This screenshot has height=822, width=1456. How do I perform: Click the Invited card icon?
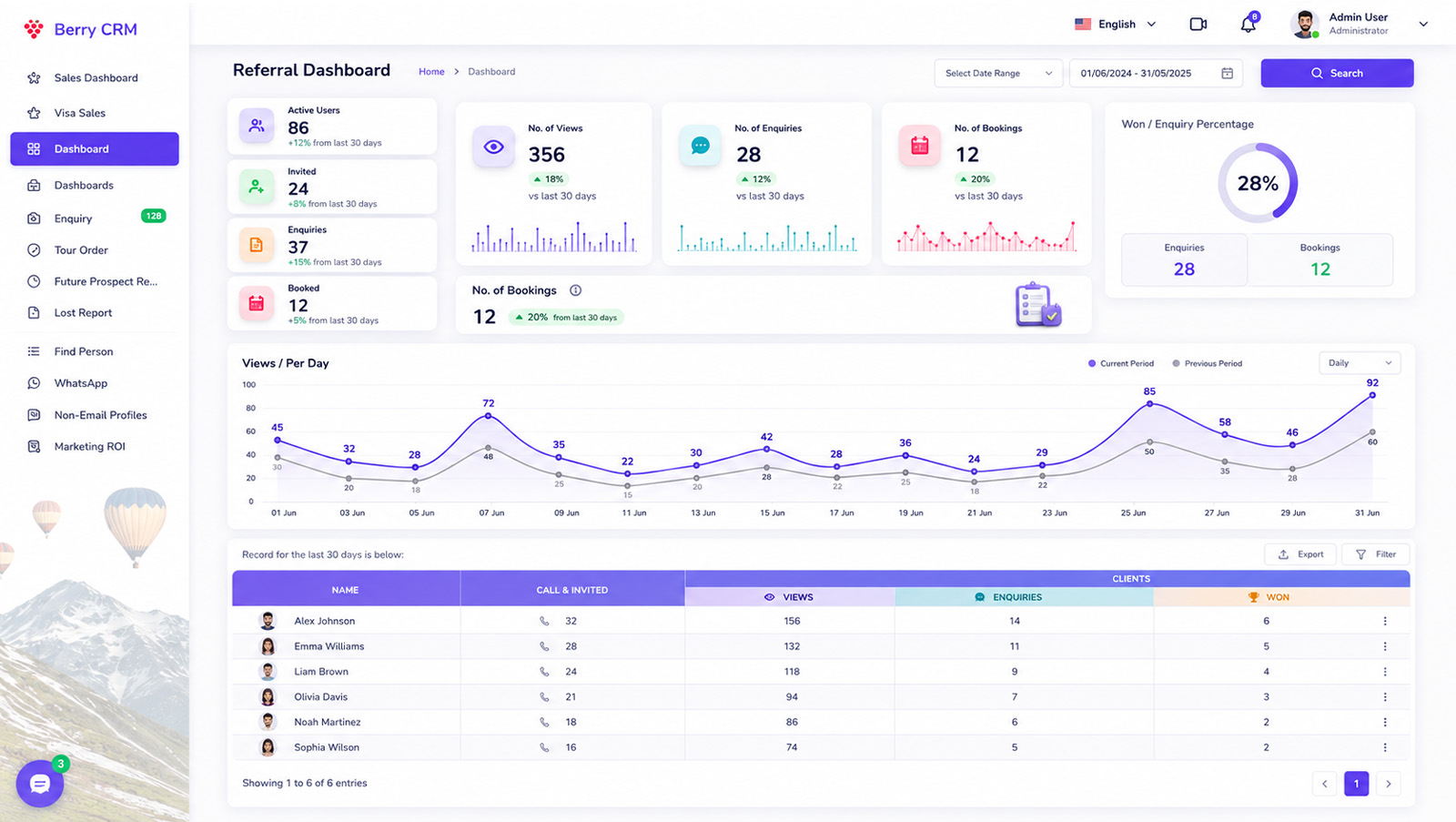(x=257, y=187)
